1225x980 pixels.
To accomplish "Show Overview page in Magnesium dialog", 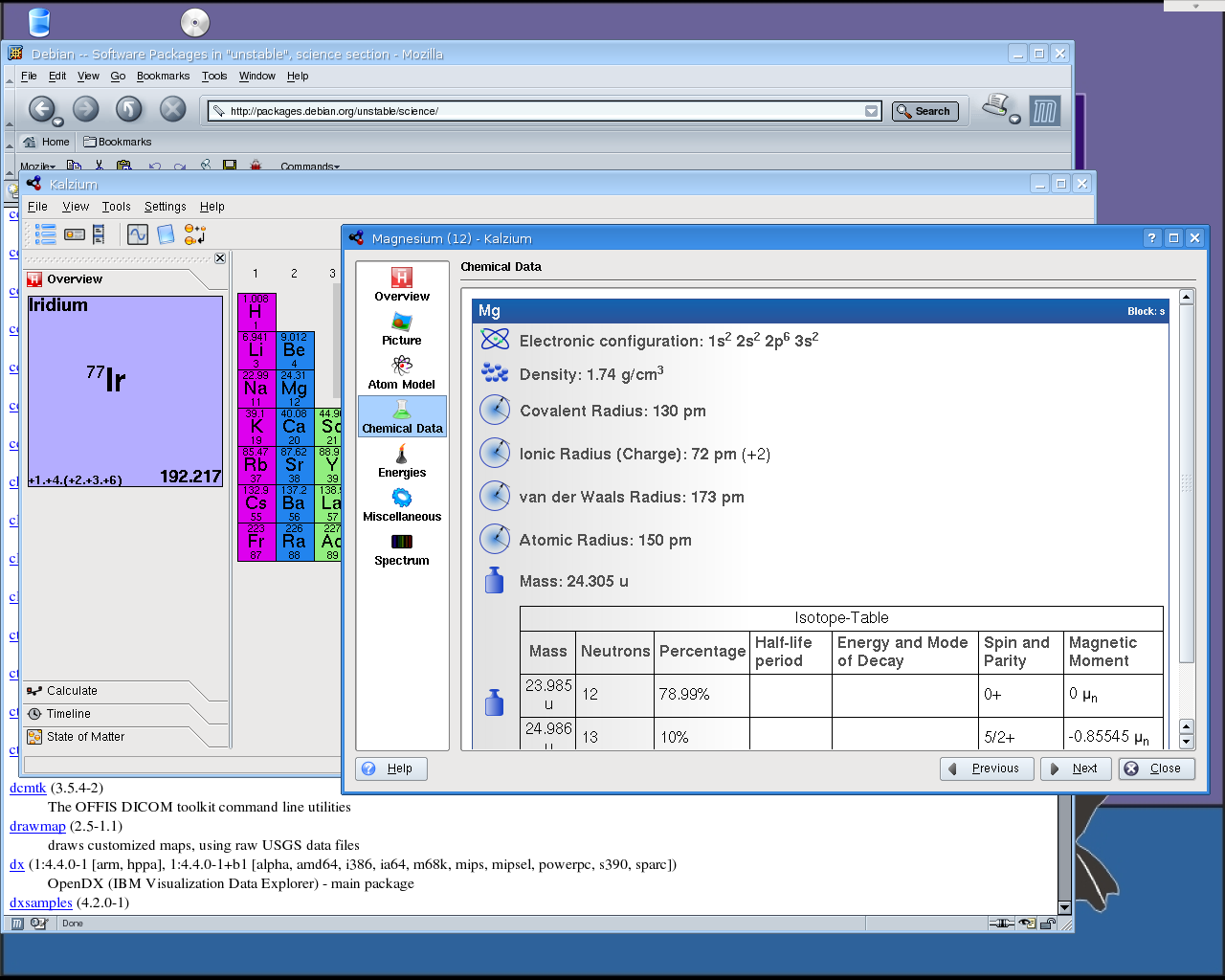I will pos(402,285).
